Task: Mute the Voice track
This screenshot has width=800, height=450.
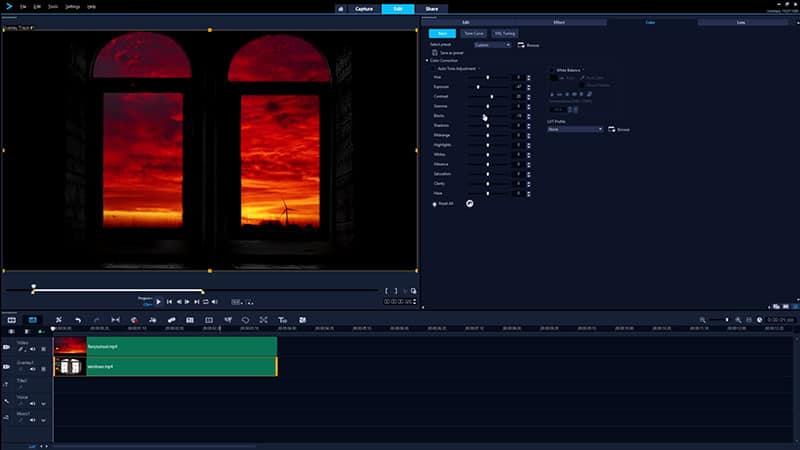Action: point(33,404)
